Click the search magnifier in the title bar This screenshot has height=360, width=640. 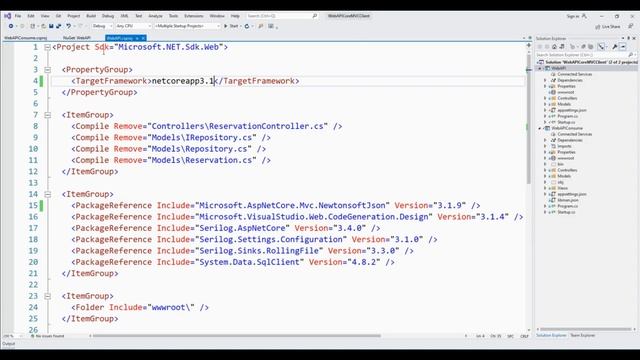[x=315, y=16]
